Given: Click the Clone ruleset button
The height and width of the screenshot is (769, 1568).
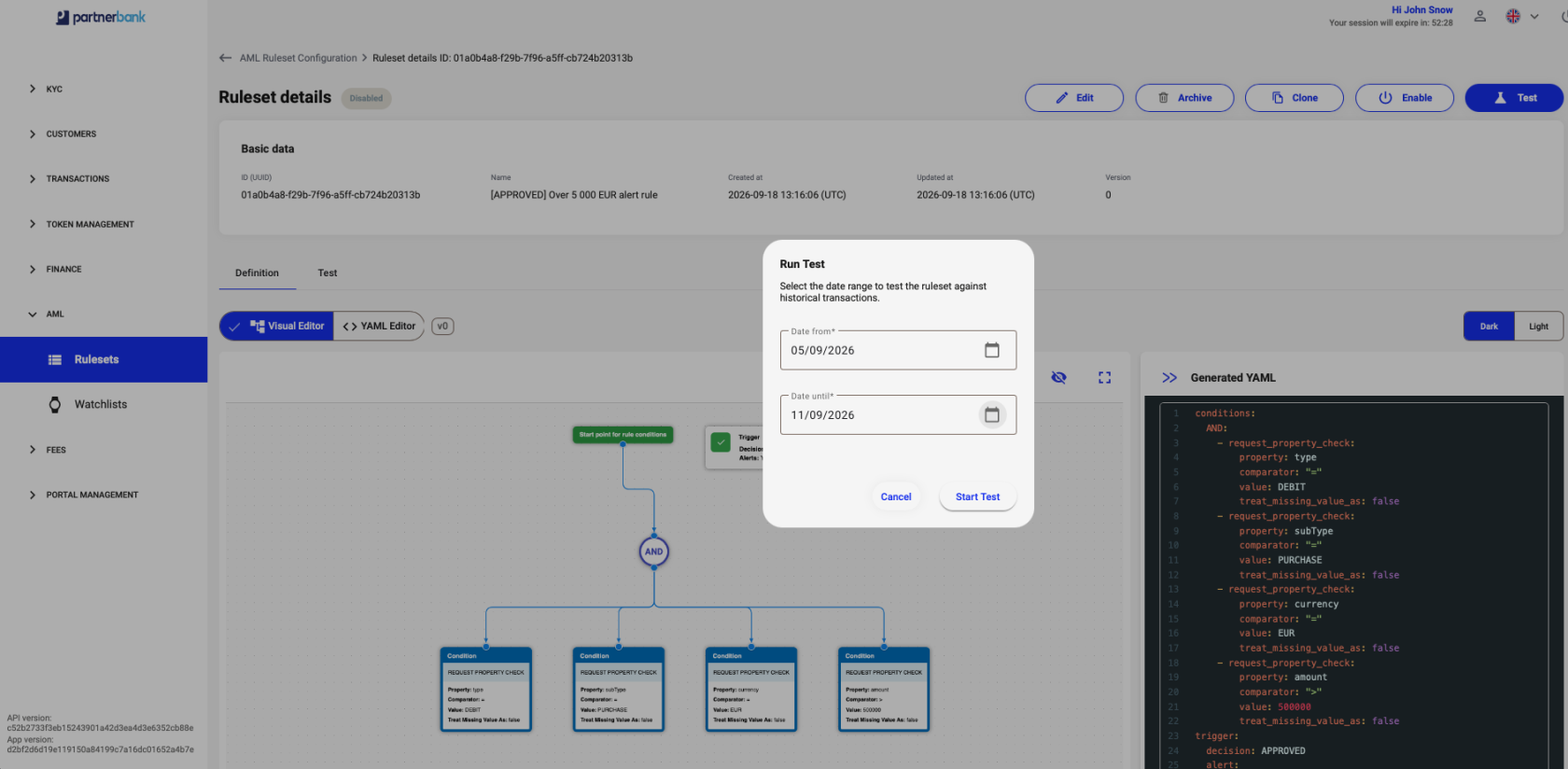Looking at the screenshot, I should (1295, 98).
